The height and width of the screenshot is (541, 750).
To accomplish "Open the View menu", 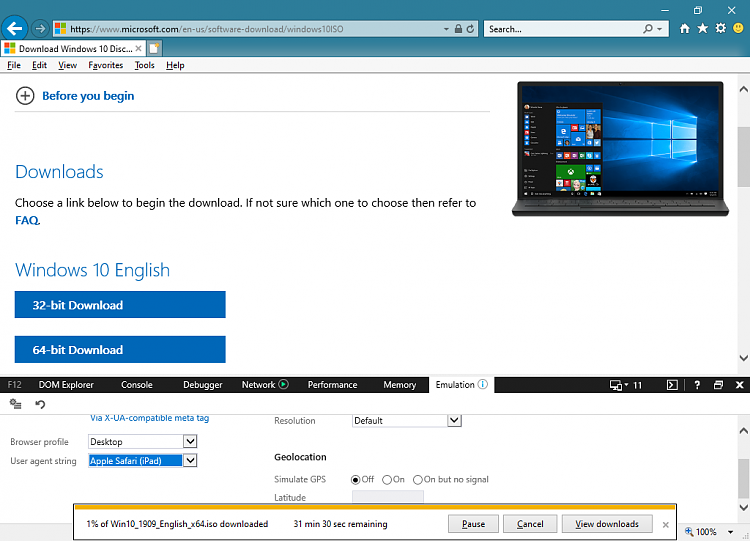I will click(x=67, y=65).
